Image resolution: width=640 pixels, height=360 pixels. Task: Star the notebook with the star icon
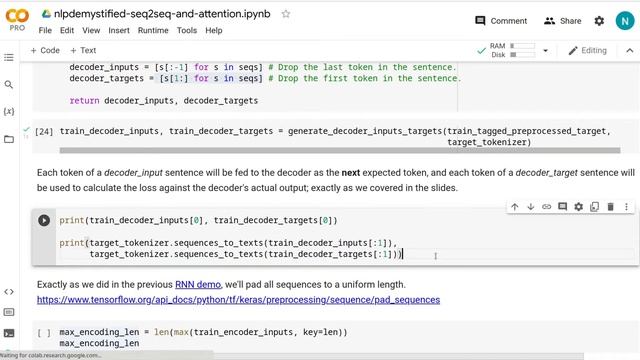286,14
